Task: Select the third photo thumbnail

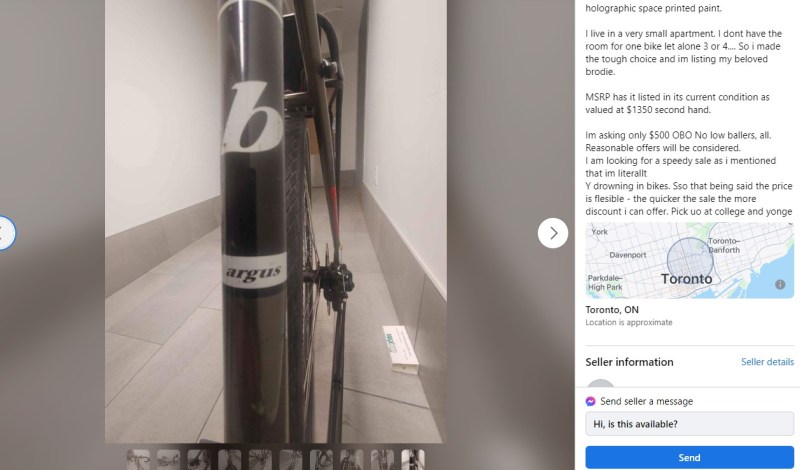Action: coord(199,459)
